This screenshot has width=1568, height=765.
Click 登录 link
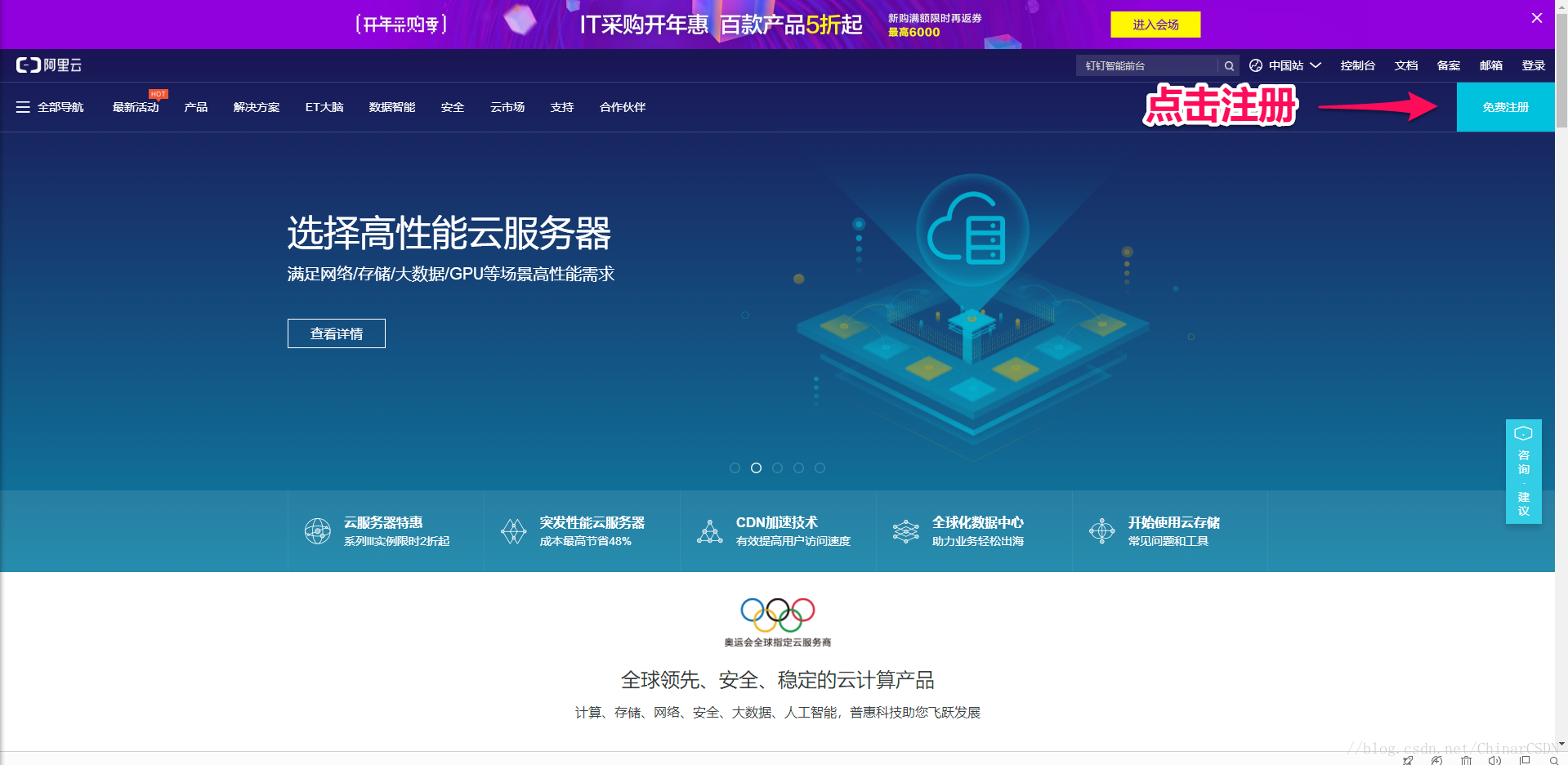click(1534, 65)
